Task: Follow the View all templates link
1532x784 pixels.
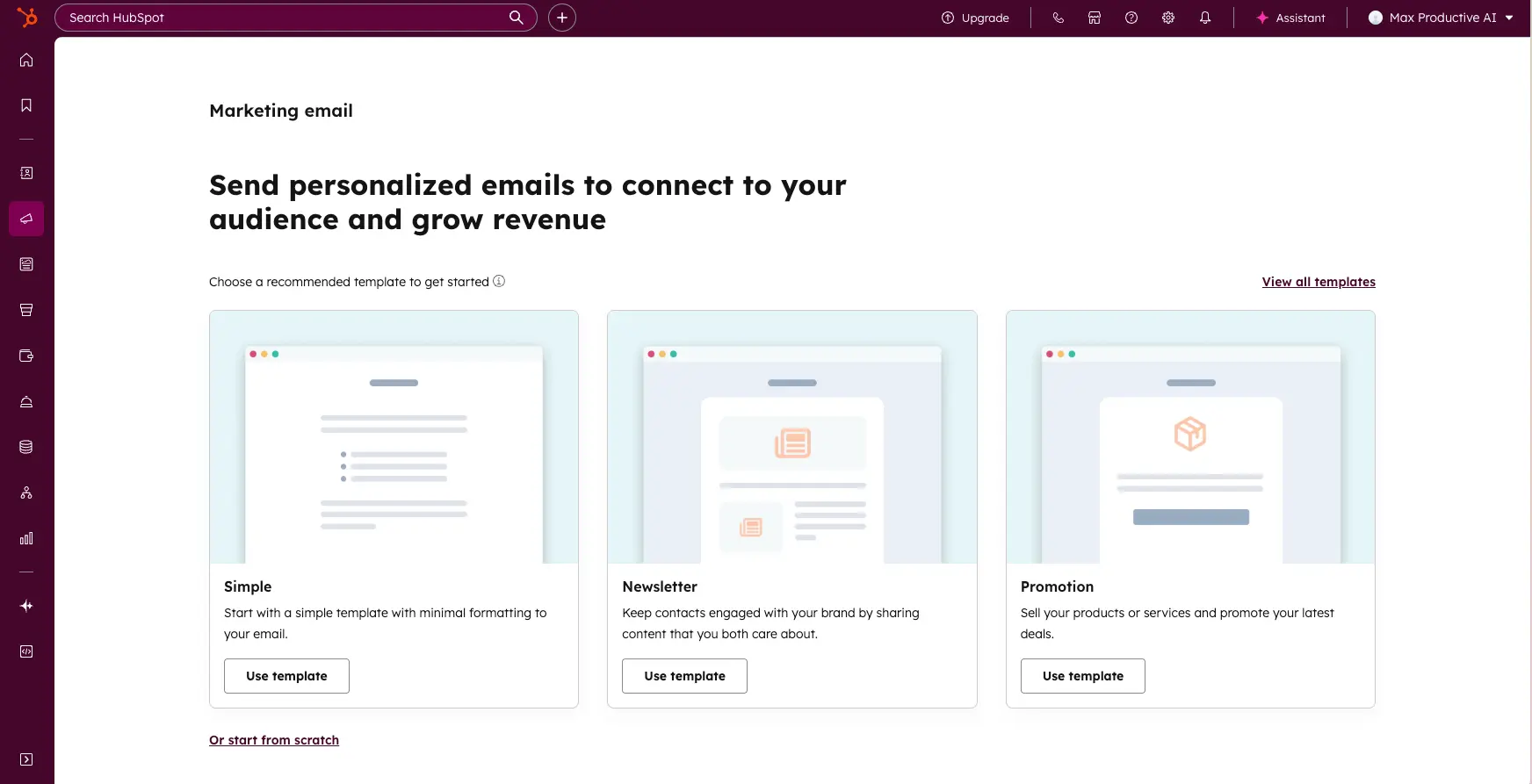Action: click(1319, 282)
